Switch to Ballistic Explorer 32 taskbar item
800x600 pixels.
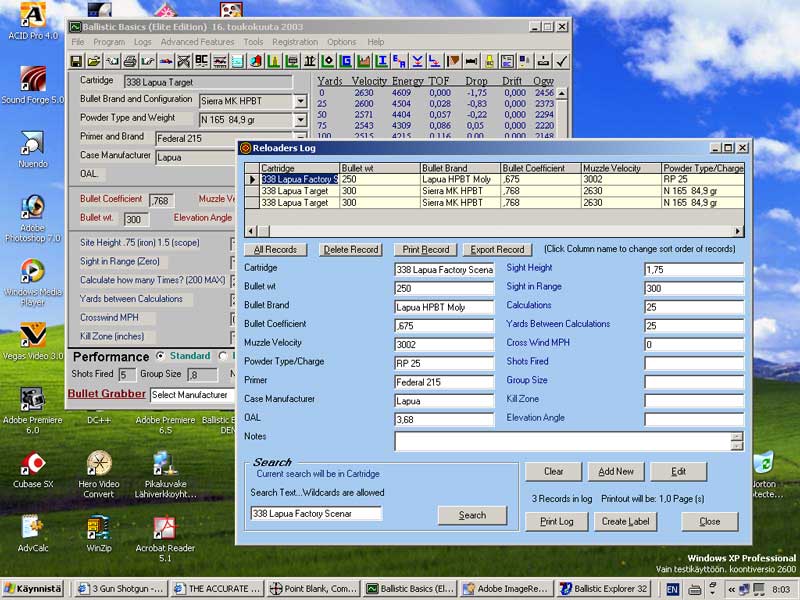[604, 589]
